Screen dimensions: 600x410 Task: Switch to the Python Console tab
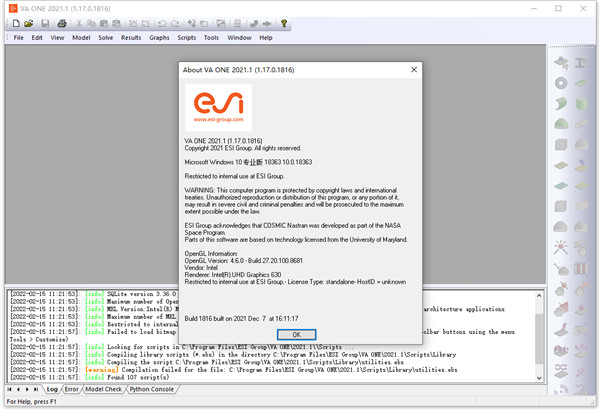[x=152, y=389]
